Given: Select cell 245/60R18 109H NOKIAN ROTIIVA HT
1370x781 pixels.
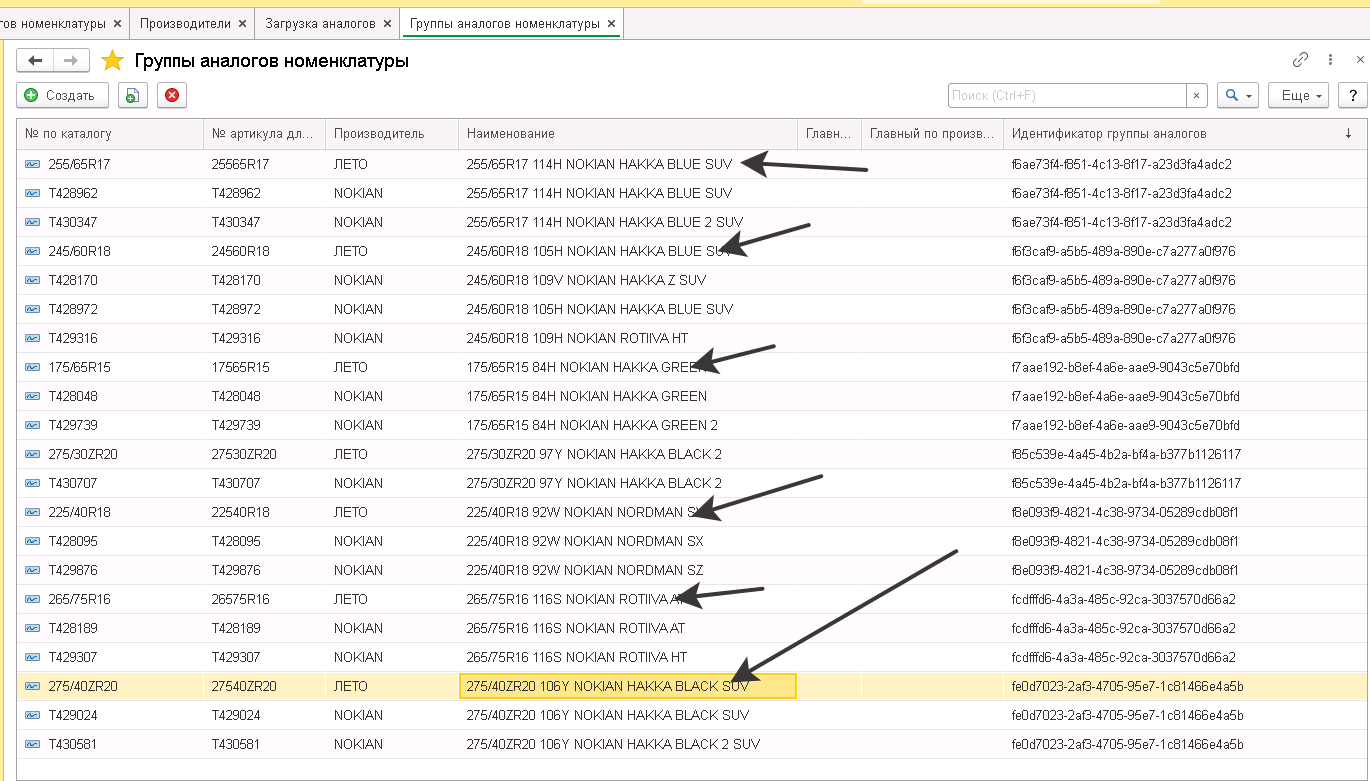Looking at the screenshot, I should (x=628, y=338).
